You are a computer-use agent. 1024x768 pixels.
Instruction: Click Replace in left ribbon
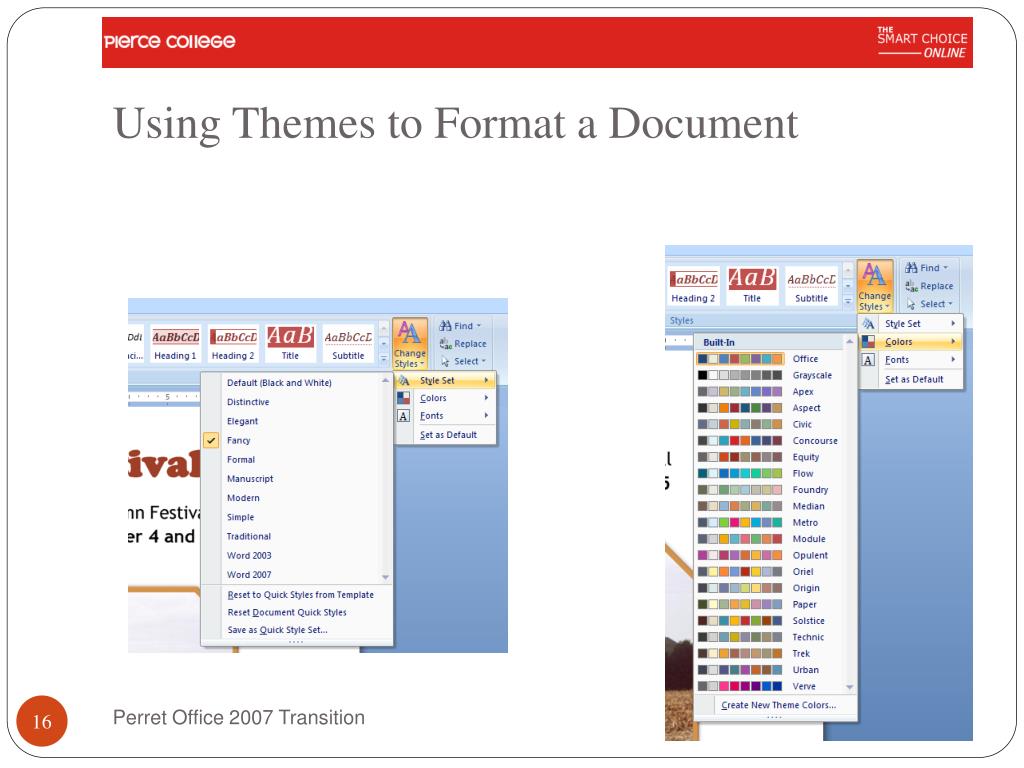462,344
